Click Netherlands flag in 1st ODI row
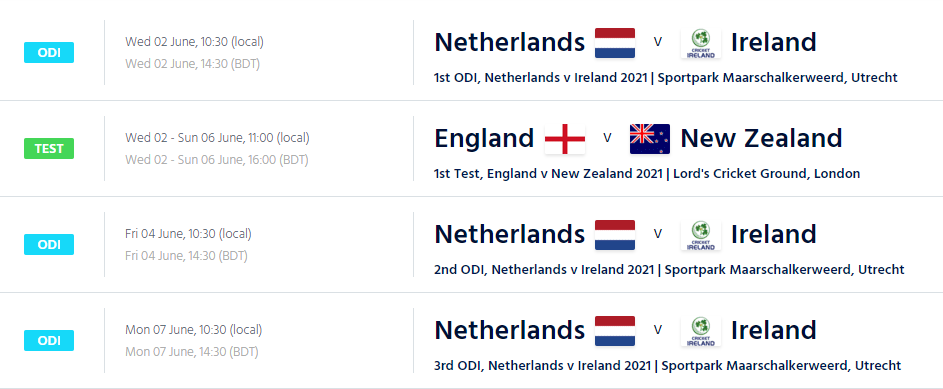943x389 pixels. click(x=615, y=43)
